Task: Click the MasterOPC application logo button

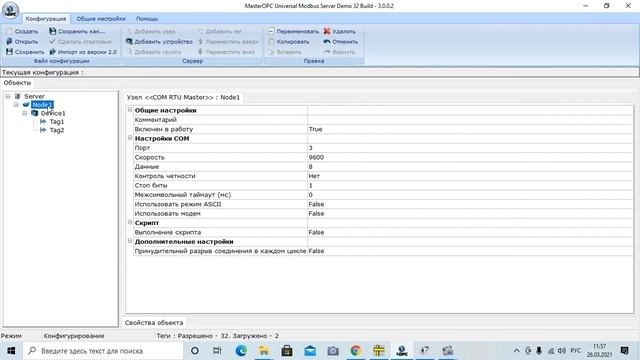Action: pos(10,11)
